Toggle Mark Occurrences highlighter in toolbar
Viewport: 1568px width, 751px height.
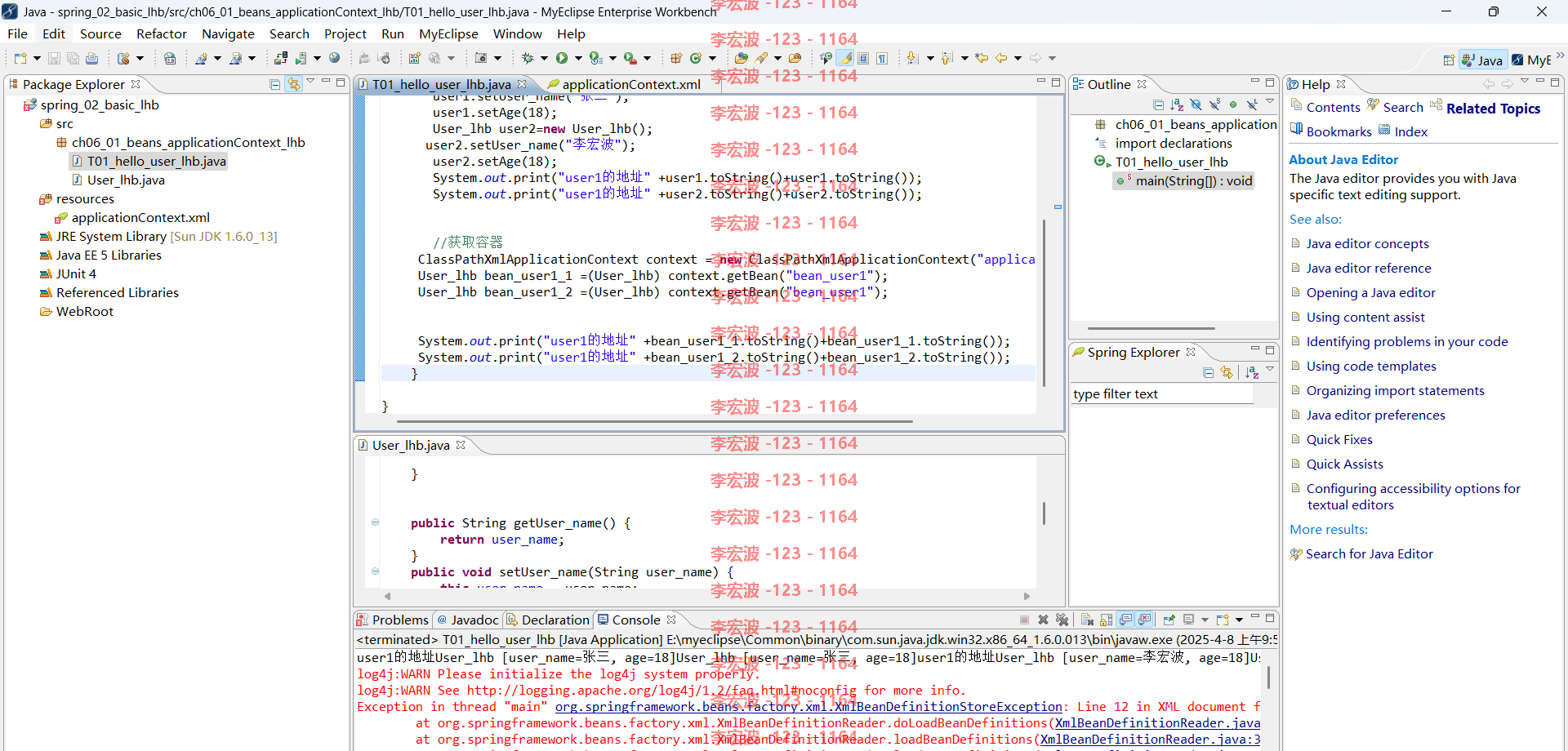(x=845, y=58)
